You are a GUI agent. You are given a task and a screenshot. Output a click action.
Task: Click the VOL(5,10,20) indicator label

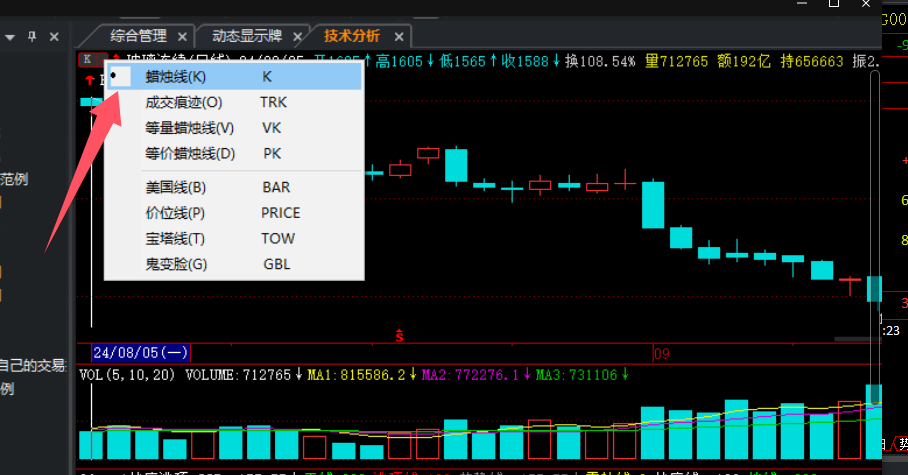pos(125,375)
